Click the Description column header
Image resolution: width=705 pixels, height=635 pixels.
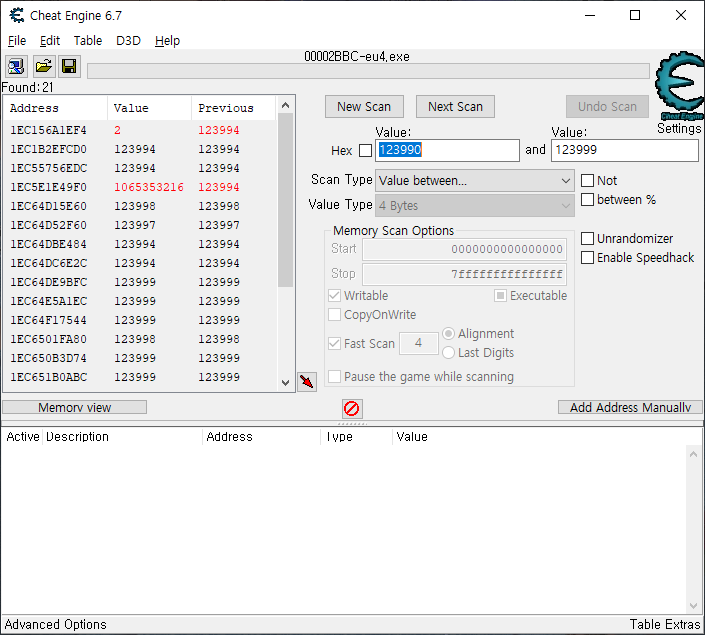(122, 437)
